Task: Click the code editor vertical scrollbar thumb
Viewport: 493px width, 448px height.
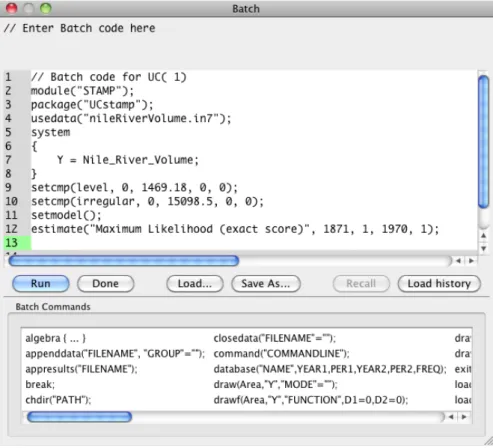Action: 483,142
